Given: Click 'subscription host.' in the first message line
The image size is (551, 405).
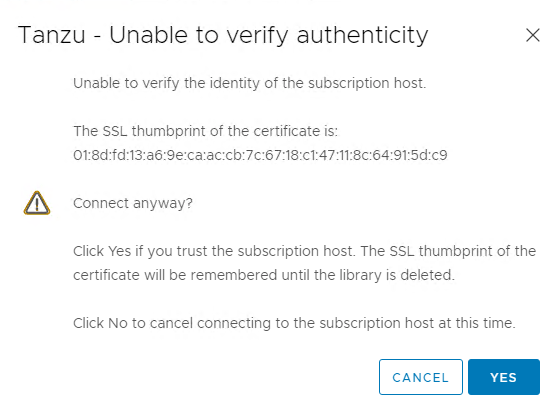Looking at the screenshot, I should (367, 84).
